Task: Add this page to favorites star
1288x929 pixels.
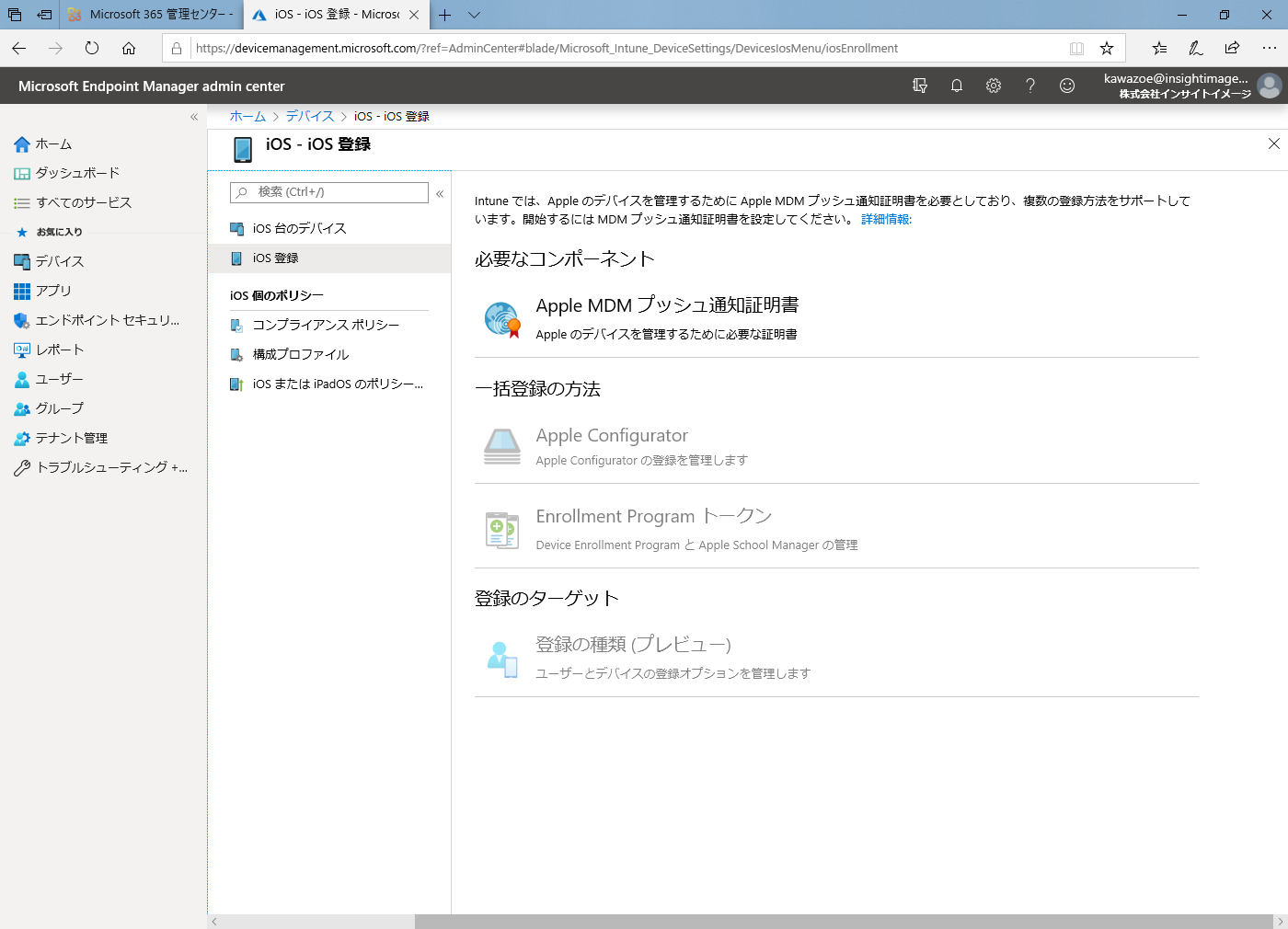Action: [x=1107, y=48]
